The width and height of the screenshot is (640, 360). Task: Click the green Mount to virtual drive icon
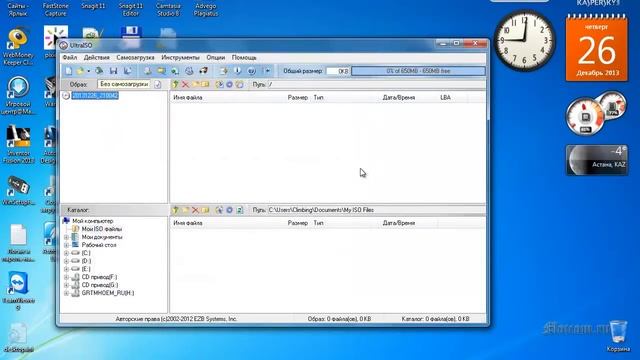click(x=175, y=71)
